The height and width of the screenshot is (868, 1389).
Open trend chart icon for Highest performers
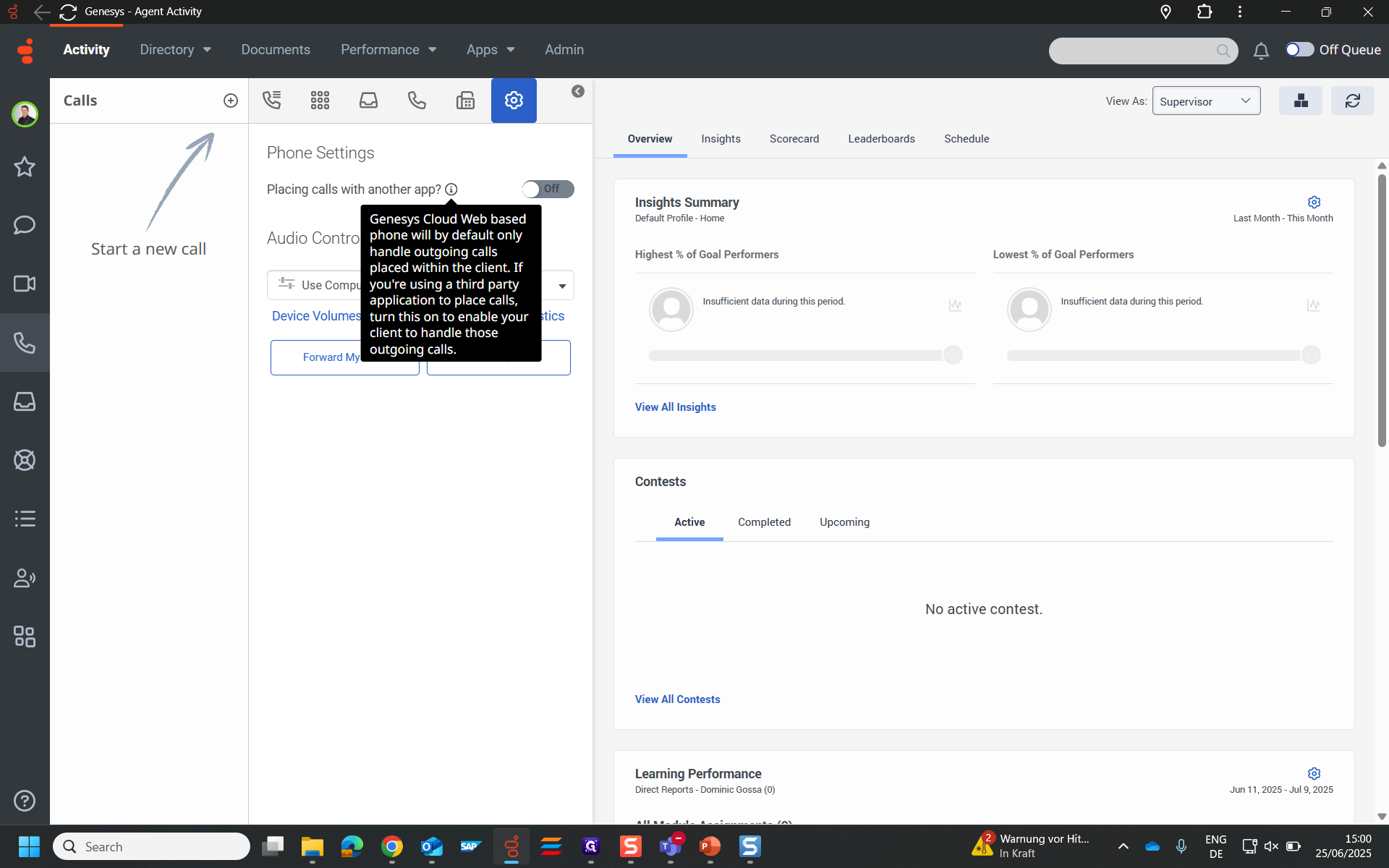click(x=955, y=305)
